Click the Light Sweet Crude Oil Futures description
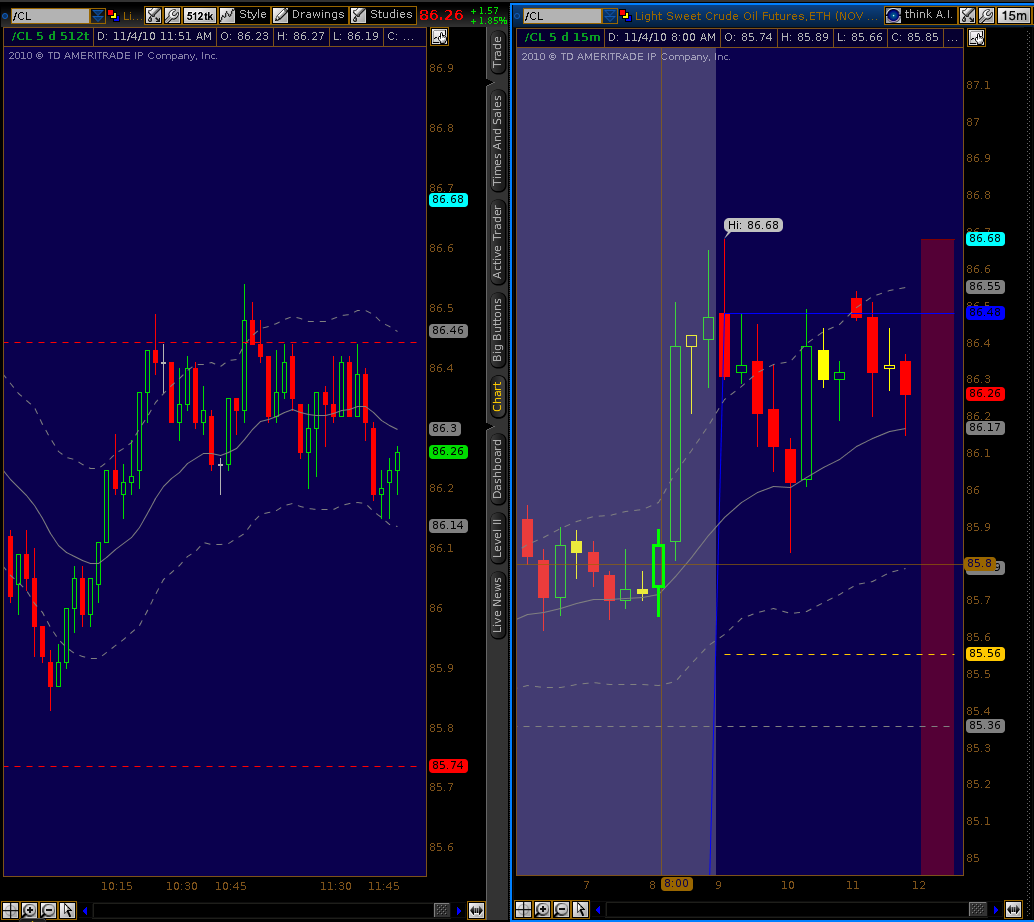The height and width of the screenshot is (922, 1034). [x=756, y=15]
